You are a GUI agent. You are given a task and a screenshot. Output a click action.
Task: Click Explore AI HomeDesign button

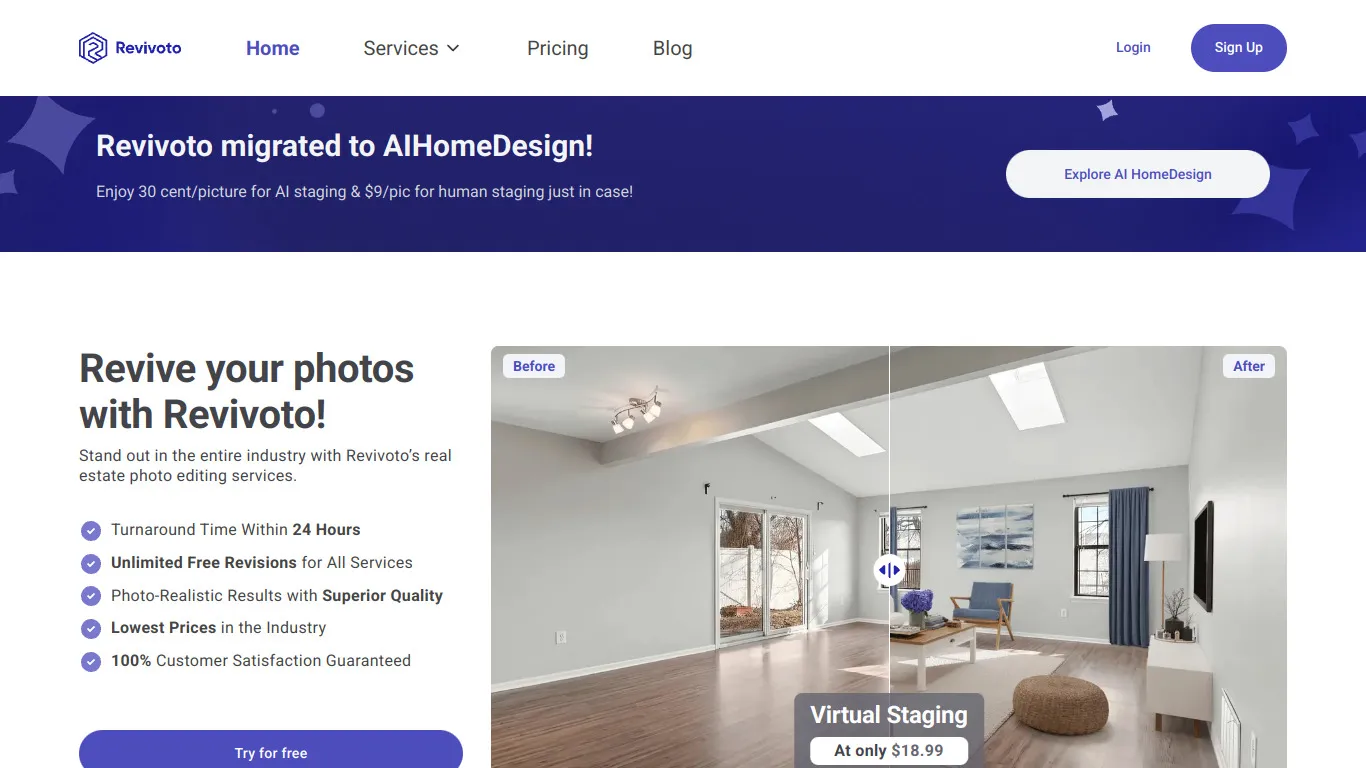coord(1138,174)
